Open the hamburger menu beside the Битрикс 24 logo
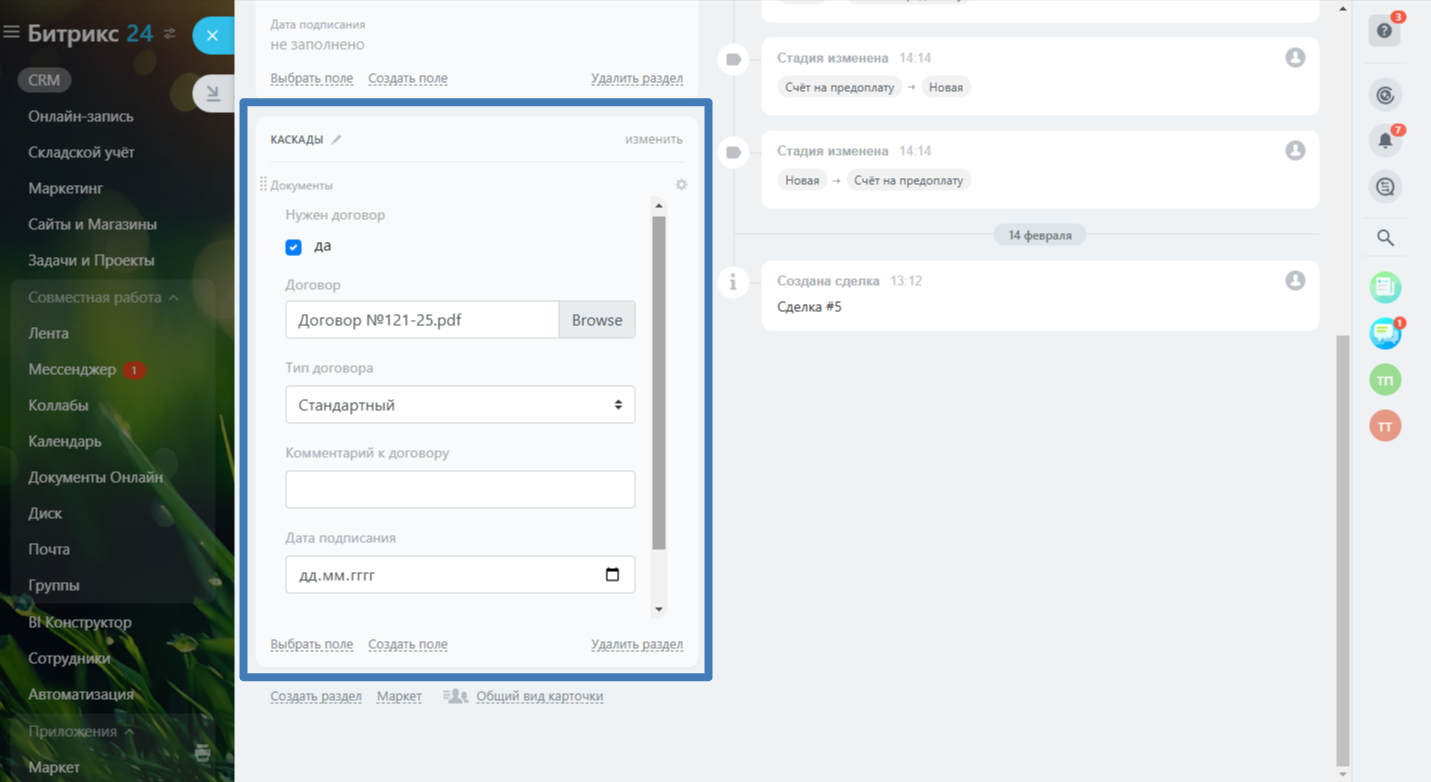The width and height of the screenshot is (1431, 782). (11, 33)
